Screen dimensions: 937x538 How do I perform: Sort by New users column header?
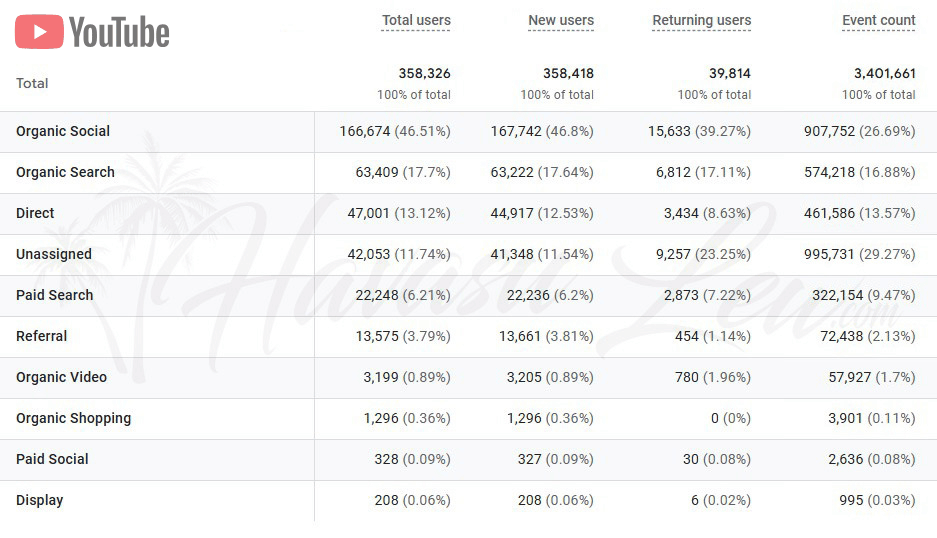point(561,20)
